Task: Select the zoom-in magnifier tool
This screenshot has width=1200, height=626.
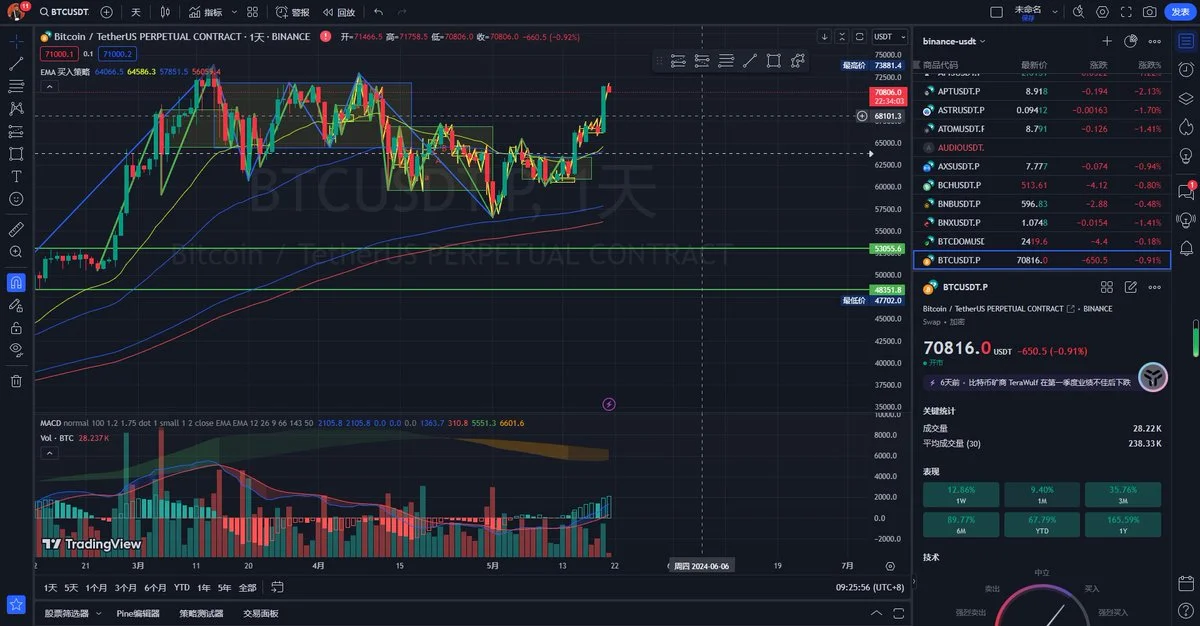Action: point(16,251)
